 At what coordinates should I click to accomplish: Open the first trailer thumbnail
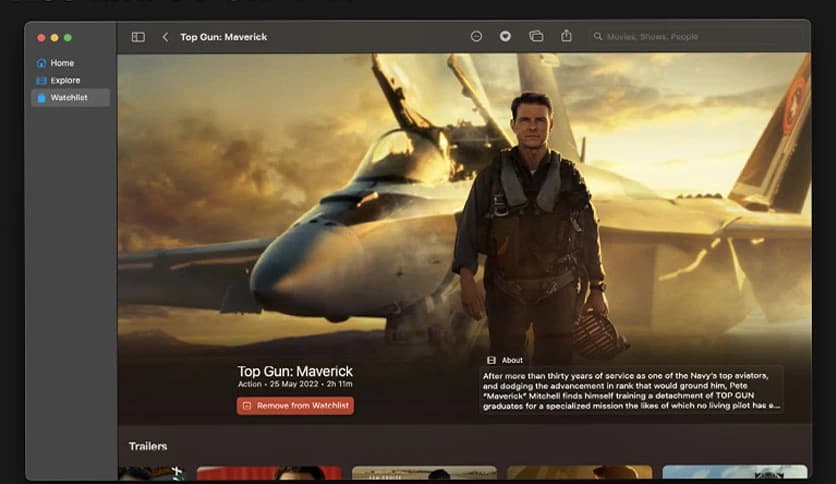[x=152, y=473]
